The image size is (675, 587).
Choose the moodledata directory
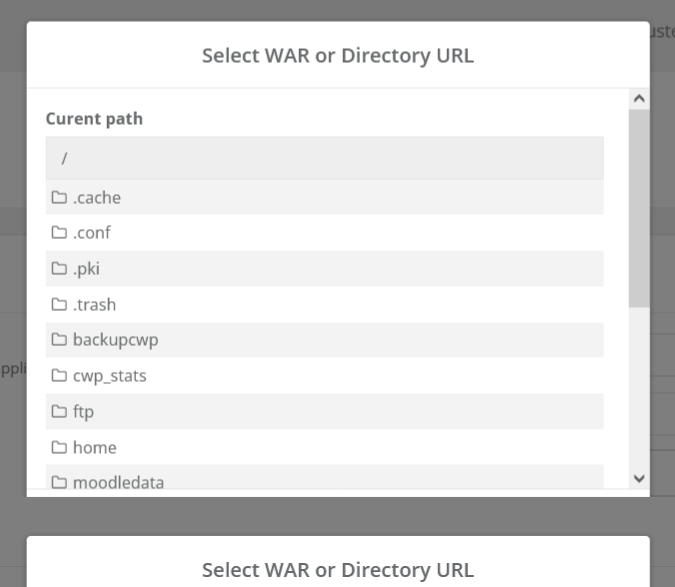coord(118,482)
